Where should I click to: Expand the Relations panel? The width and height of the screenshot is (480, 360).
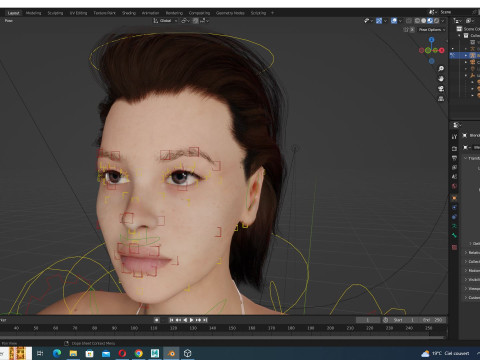(472, 253)
